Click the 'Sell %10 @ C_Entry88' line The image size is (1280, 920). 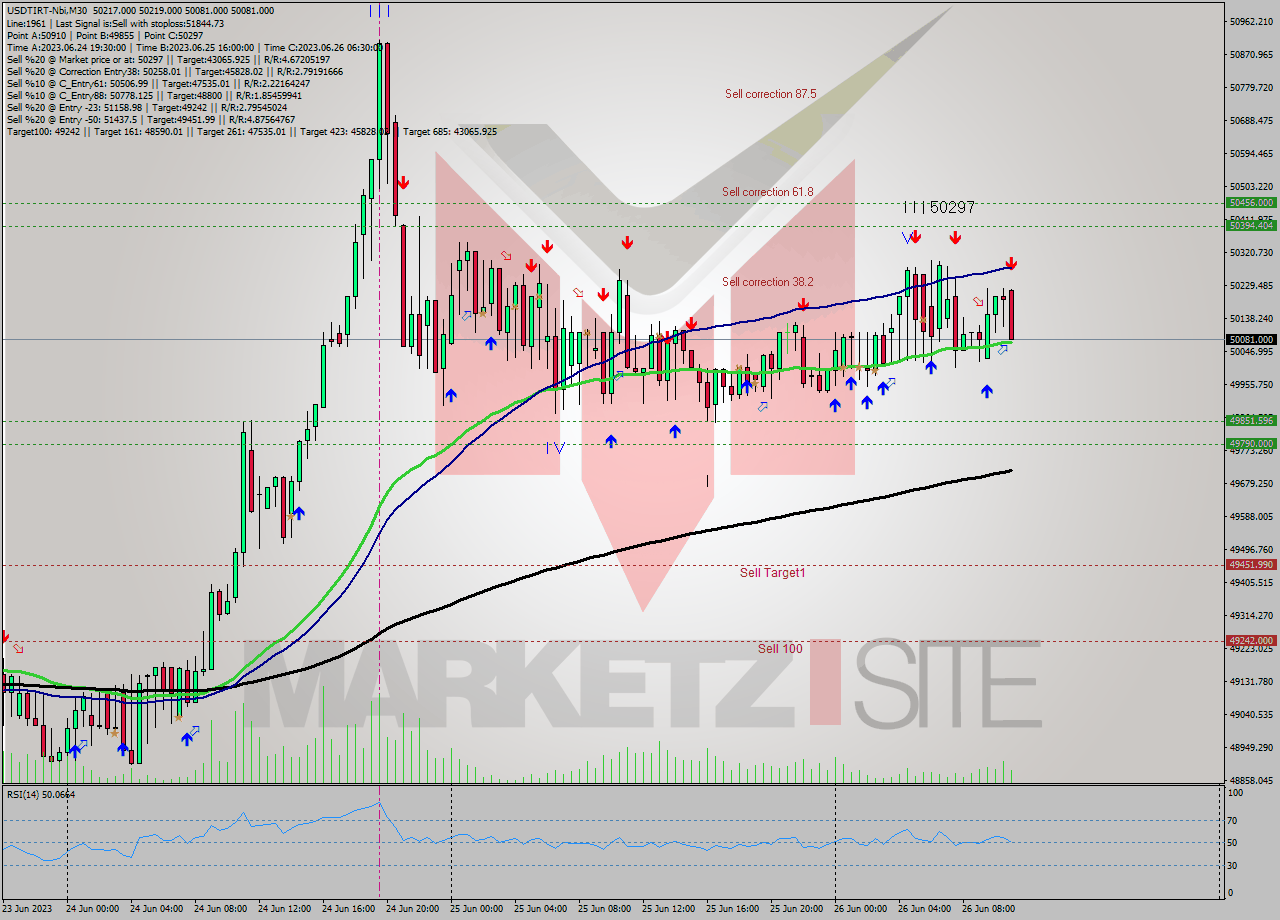(157, 95)
